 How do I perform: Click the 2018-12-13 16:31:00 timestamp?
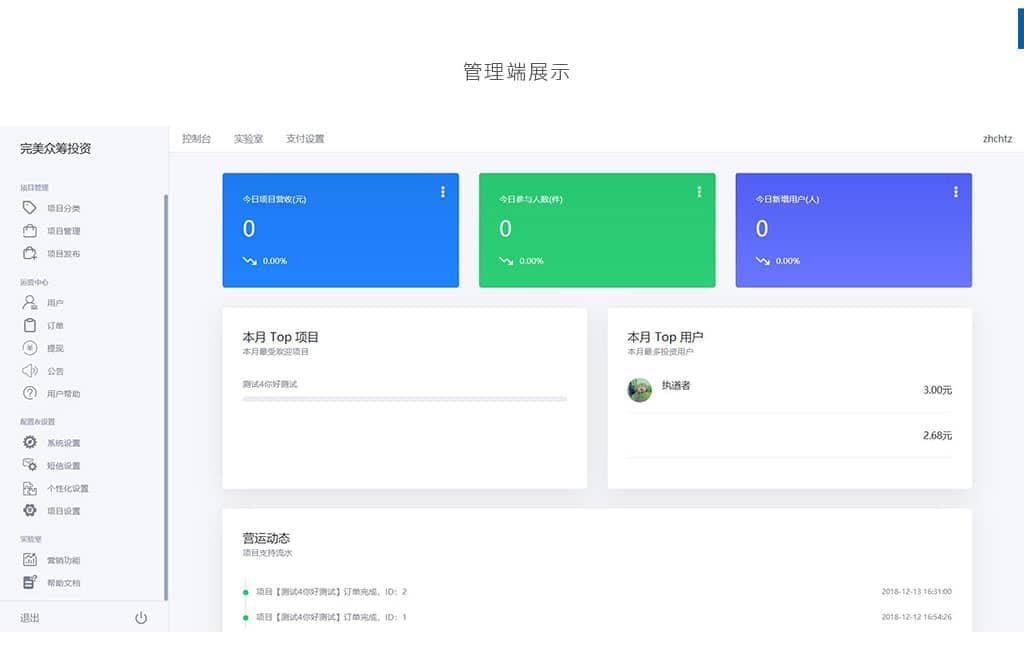(916, 592)
